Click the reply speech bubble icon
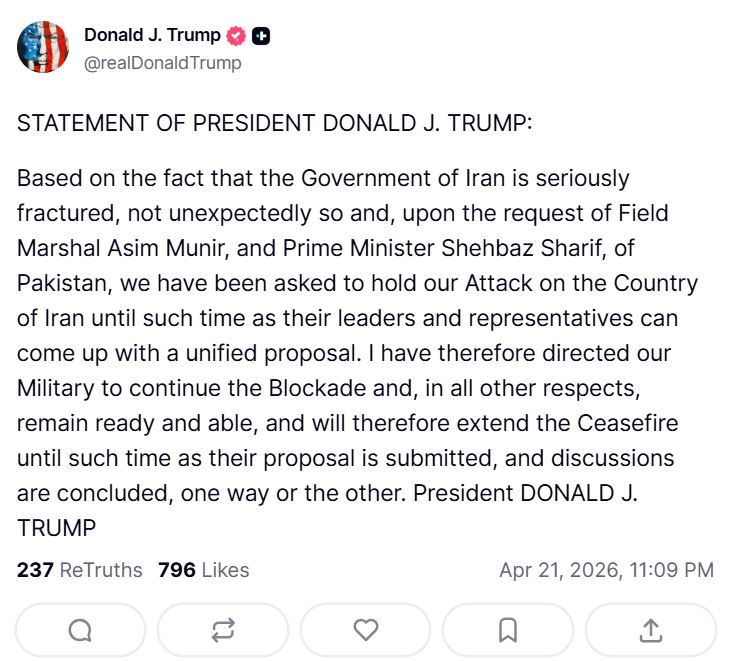 click(80, 630)
